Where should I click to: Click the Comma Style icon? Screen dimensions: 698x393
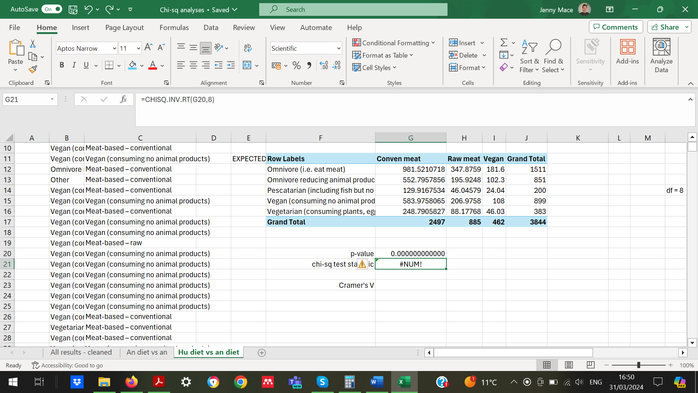click(x=309, y=66)
